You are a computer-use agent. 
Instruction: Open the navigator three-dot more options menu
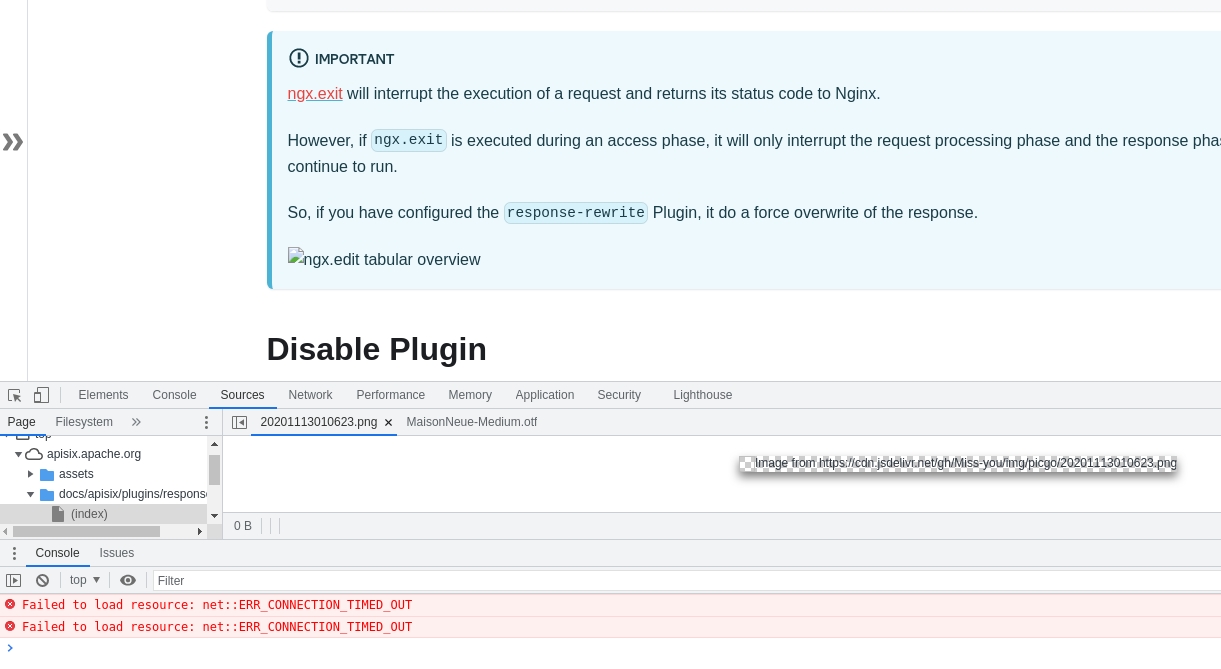pyautogui.click(x=206, y=422)
